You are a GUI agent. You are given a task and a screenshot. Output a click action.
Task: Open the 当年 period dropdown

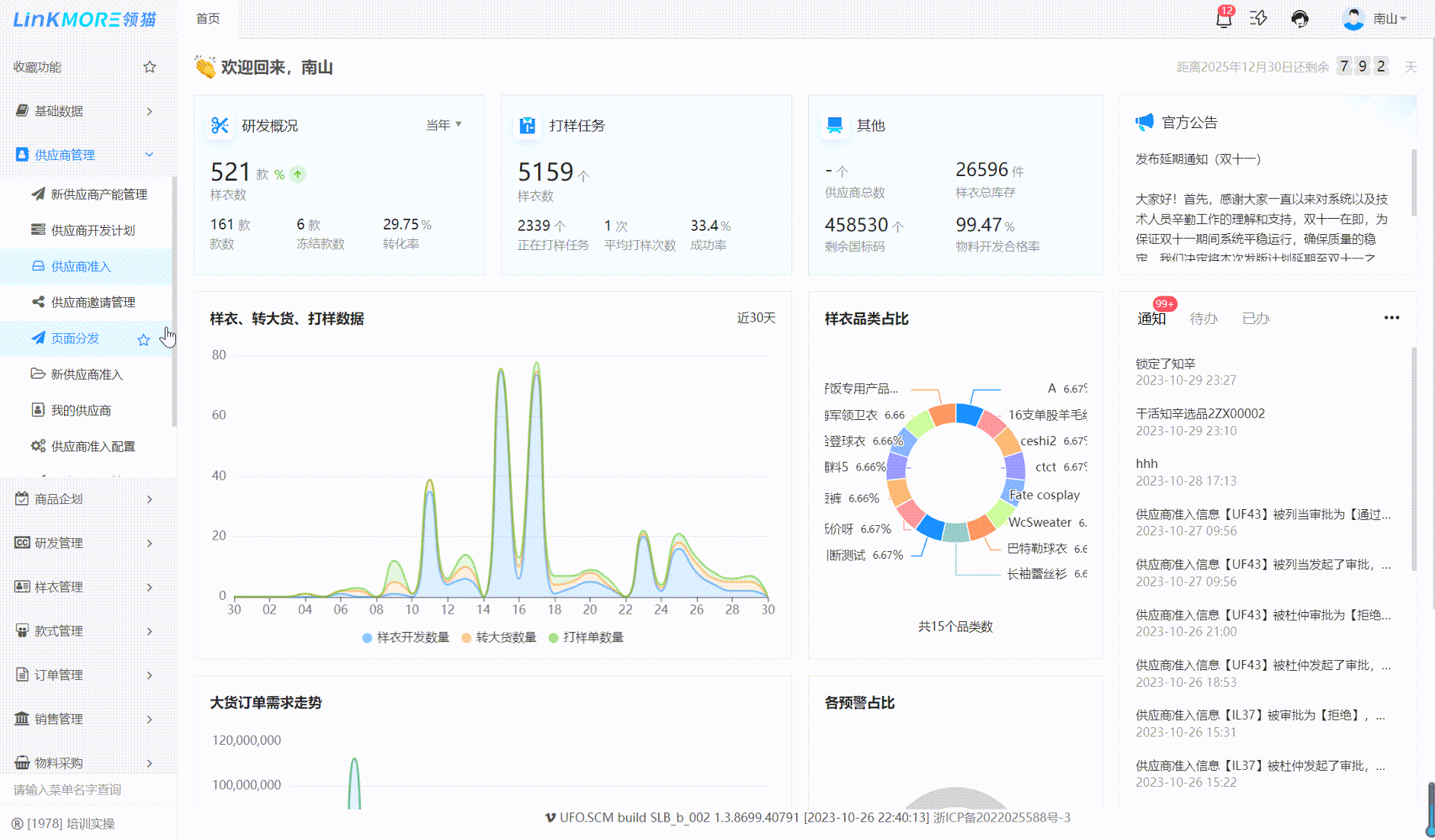[444, 125]
